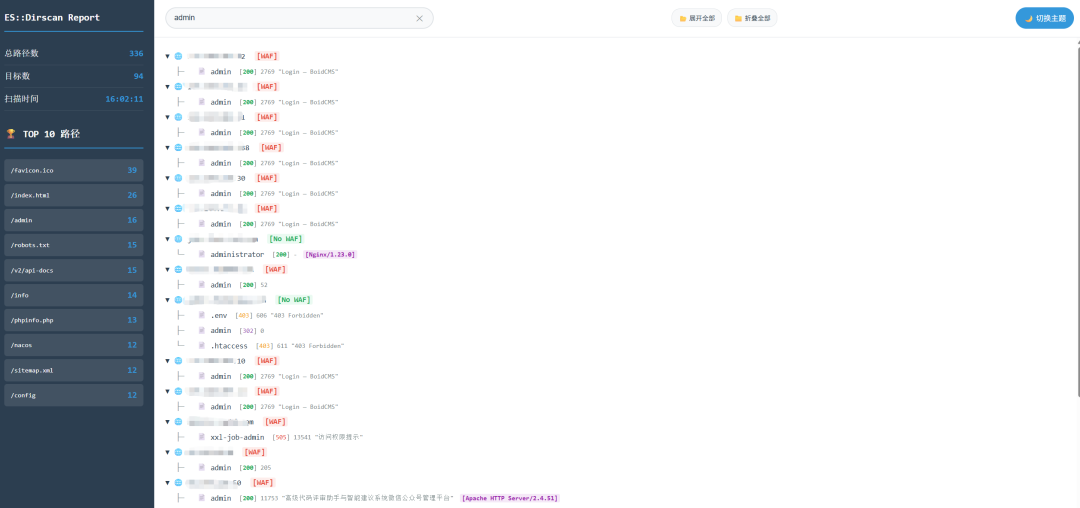Screen dimensions: 1080x508
Task: Collapse the host ending in 30
Action: click(x=167, y=178)
